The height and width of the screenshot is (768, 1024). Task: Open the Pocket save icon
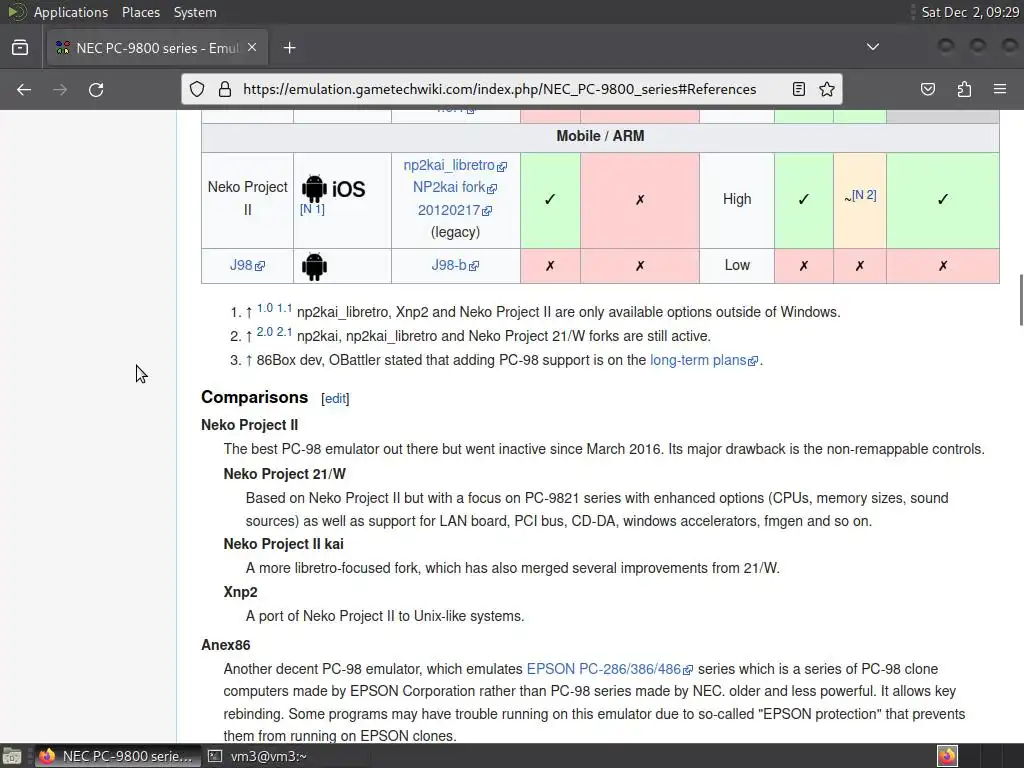(927, 89)
